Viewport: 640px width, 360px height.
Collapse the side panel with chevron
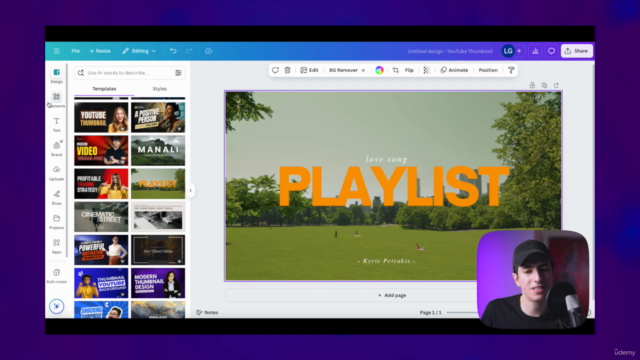pyautogui.click(x=190, y=190)
